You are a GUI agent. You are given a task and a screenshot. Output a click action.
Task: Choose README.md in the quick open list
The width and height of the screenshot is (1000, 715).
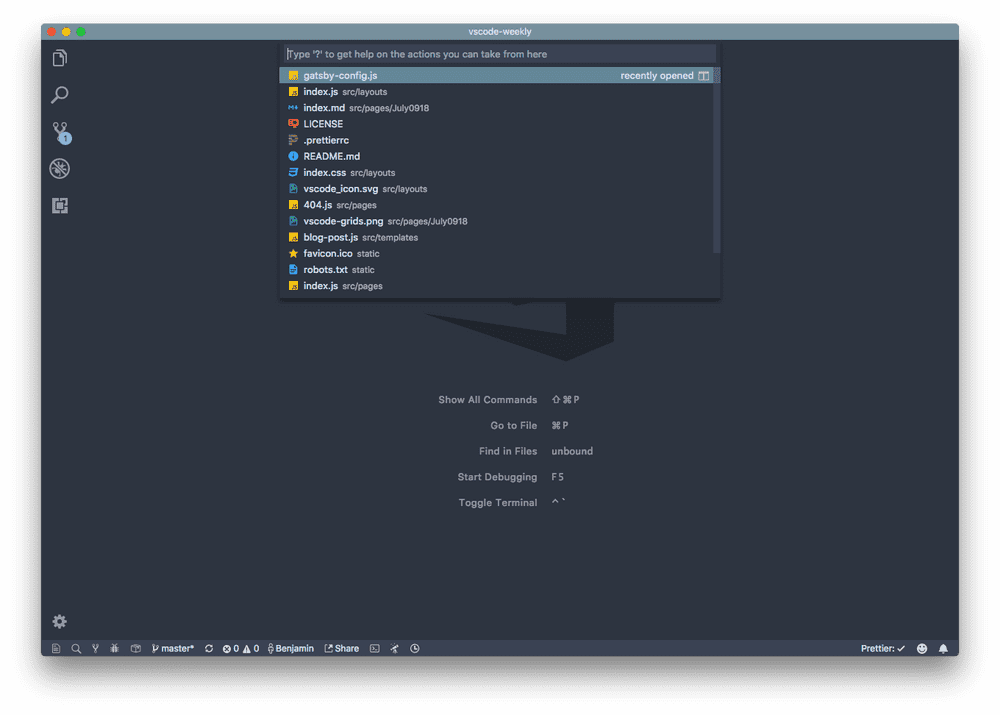331,156
